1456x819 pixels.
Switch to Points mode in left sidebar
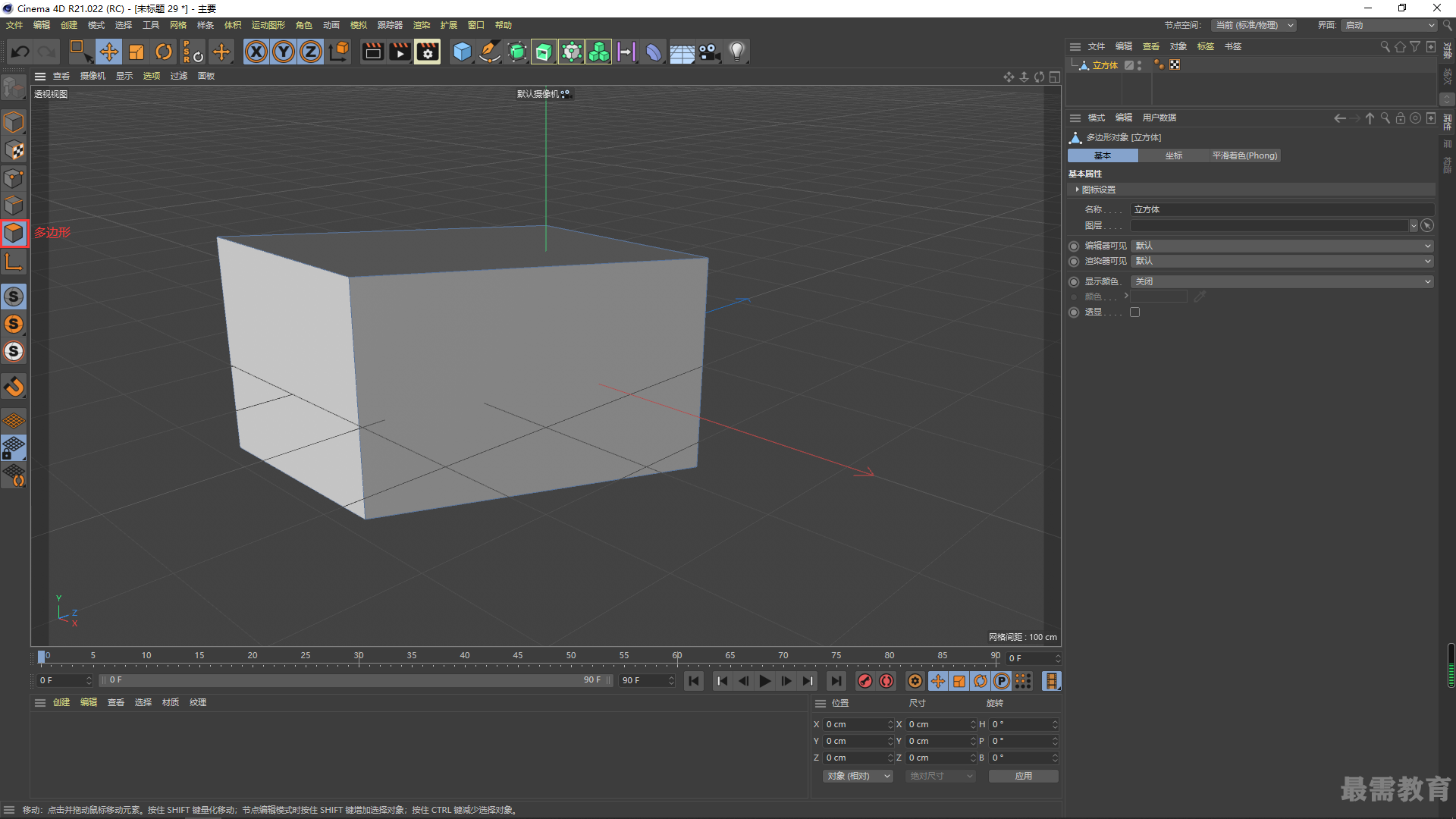(x=14, y=178)
